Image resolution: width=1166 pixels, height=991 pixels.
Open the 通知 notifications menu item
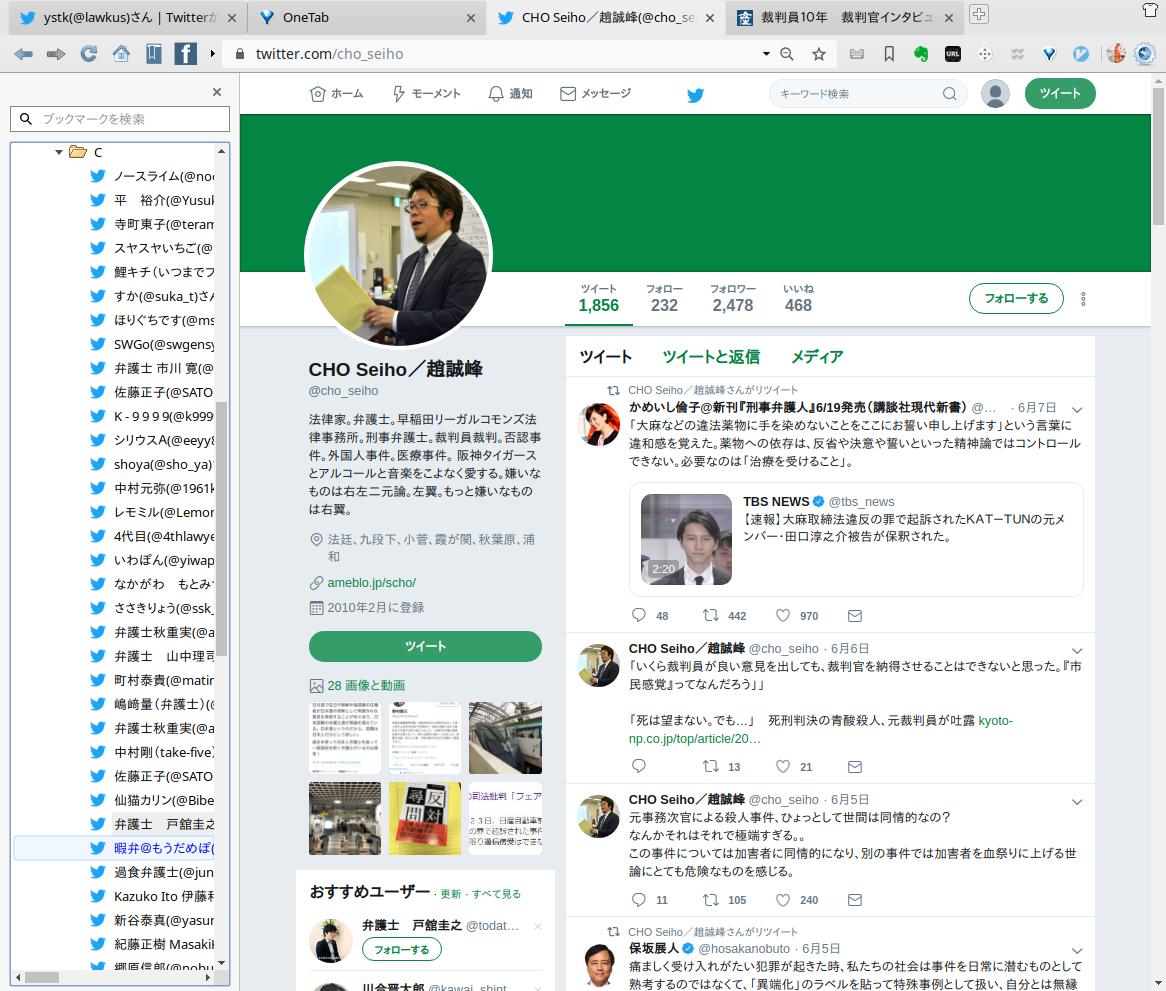click(x=510, y=94)
